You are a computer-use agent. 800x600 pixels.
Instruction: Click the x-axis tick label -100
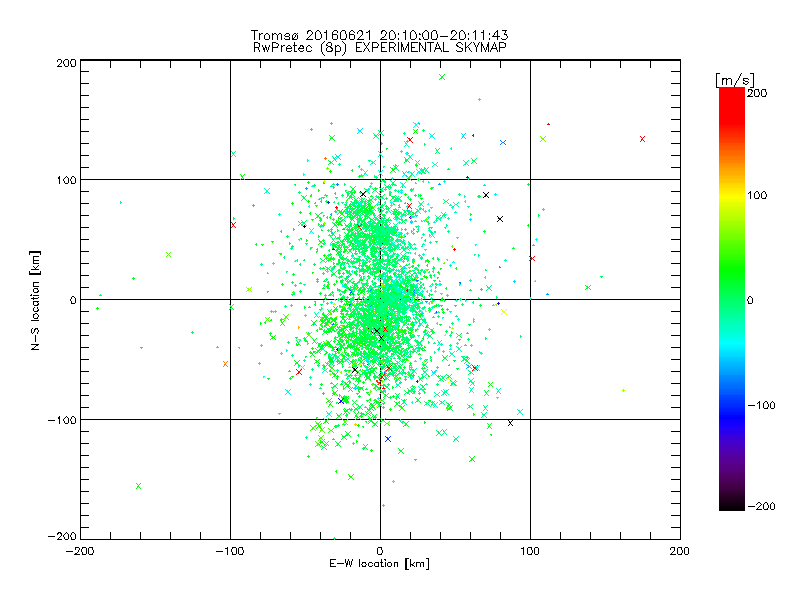(230, 551)
